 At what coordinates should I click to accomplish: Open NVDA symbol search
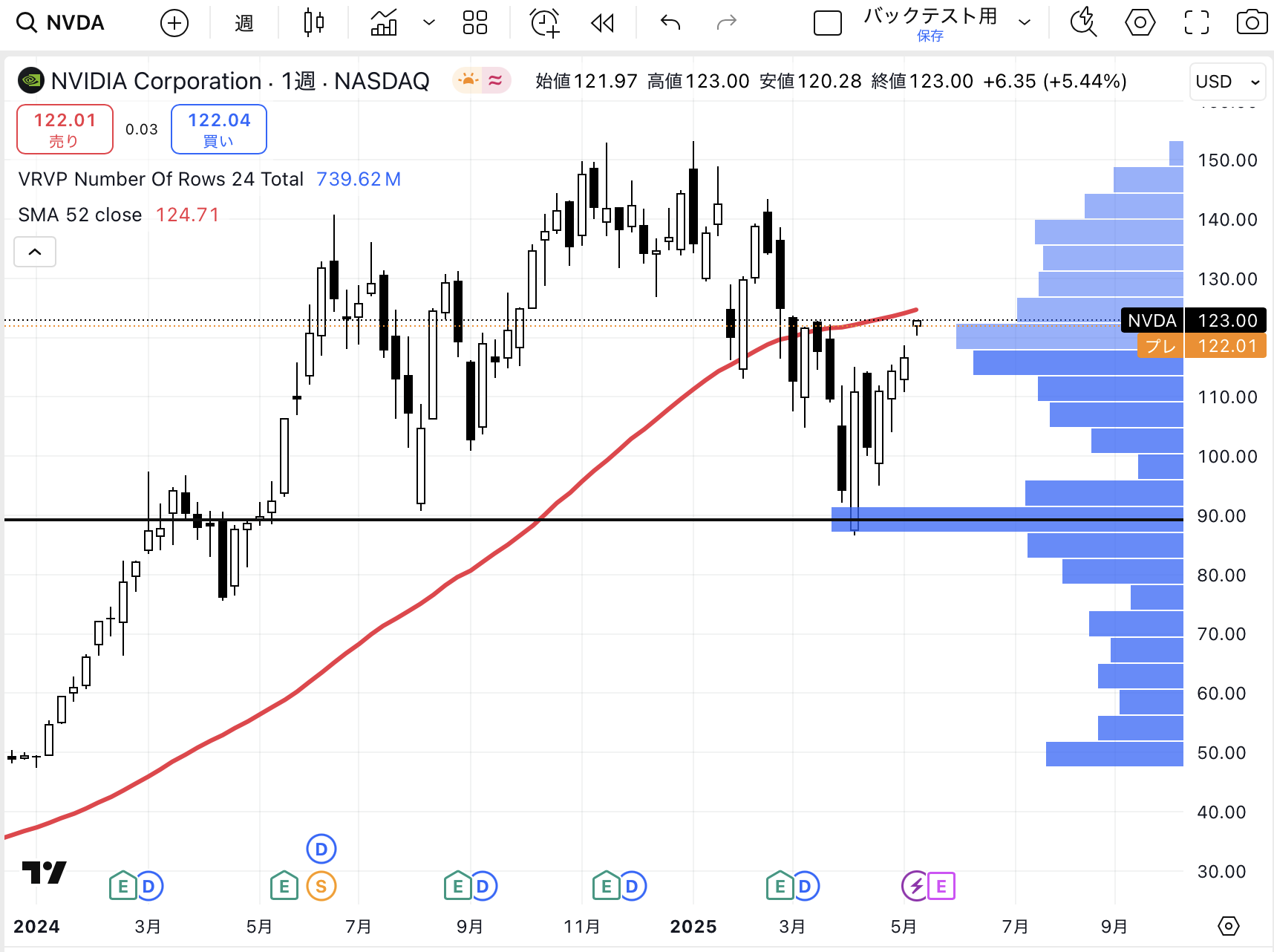click(61, 23)
